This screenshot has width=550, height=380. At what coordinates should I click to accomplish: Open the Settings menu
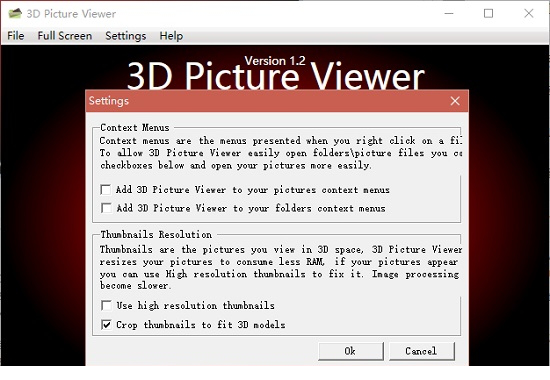[126, 36]
